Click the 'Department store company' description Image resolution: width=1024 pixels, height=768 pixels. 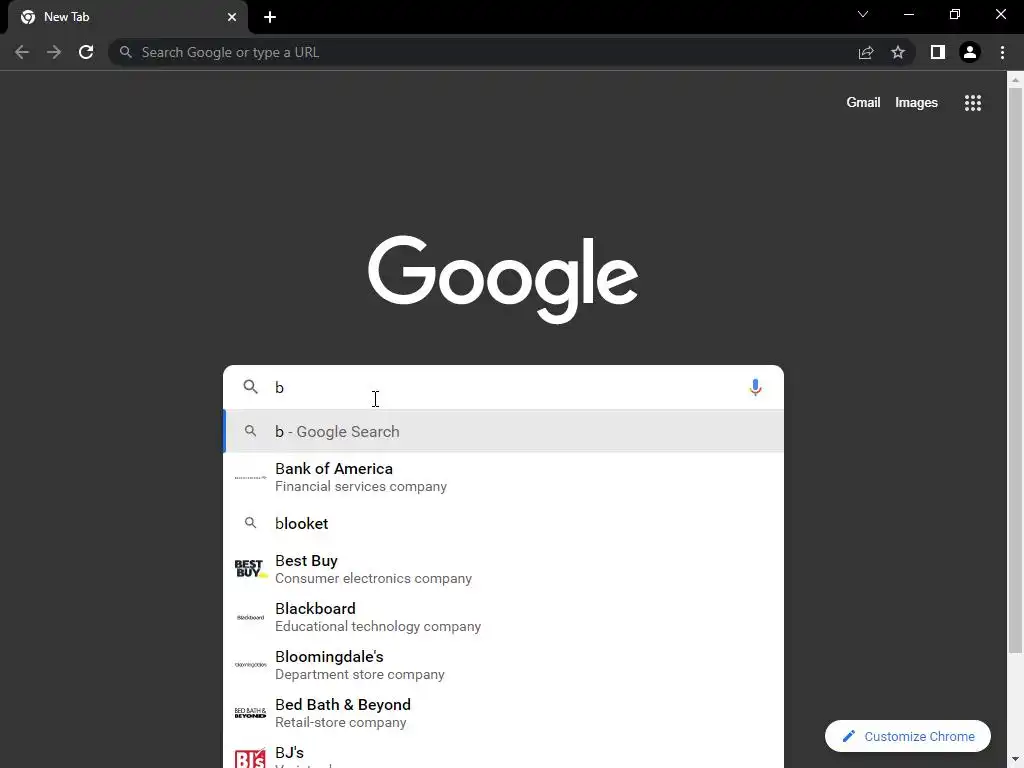click(360, 675)
